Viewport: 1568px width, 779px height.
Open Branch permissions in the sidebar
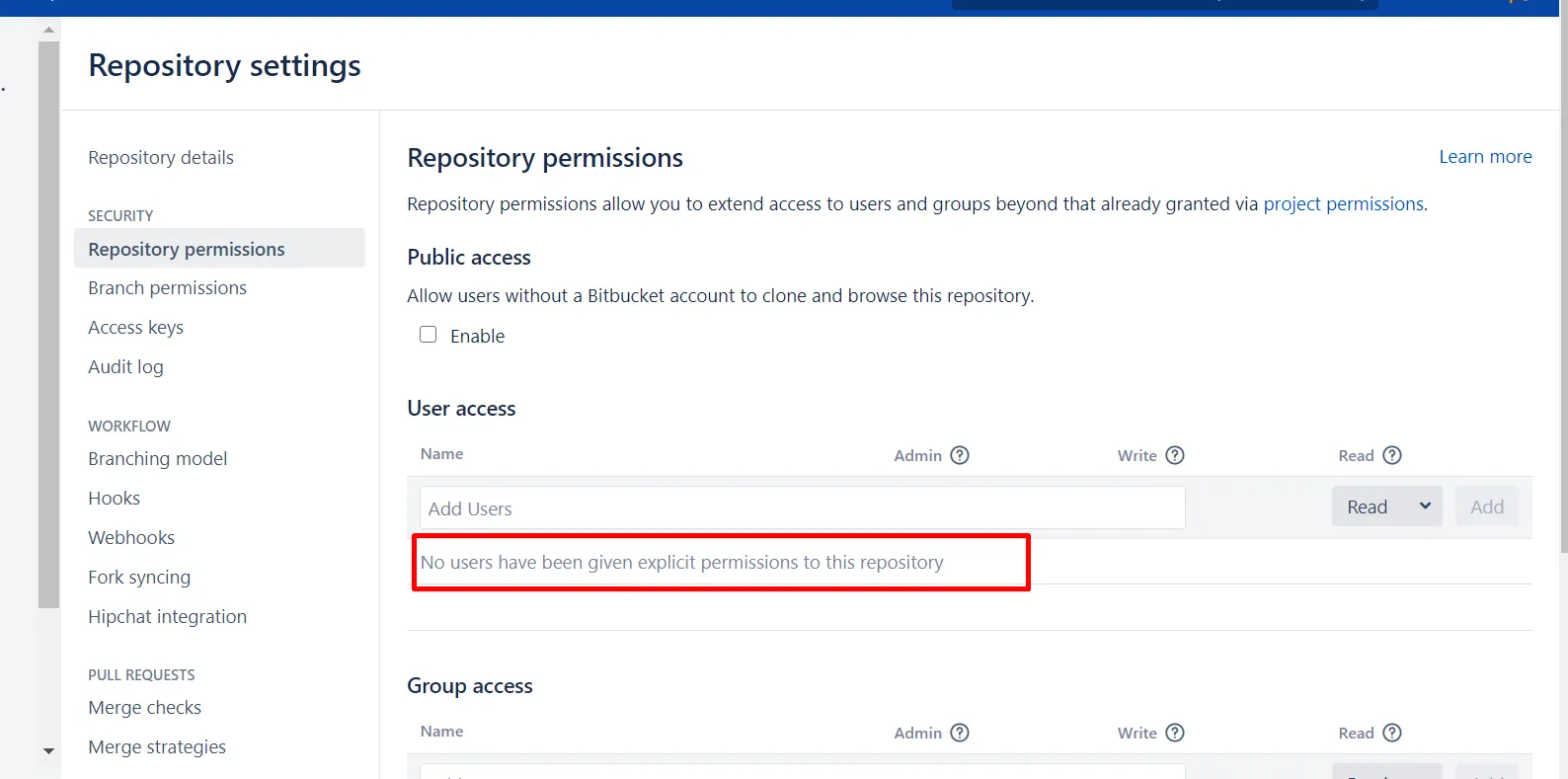167,288
